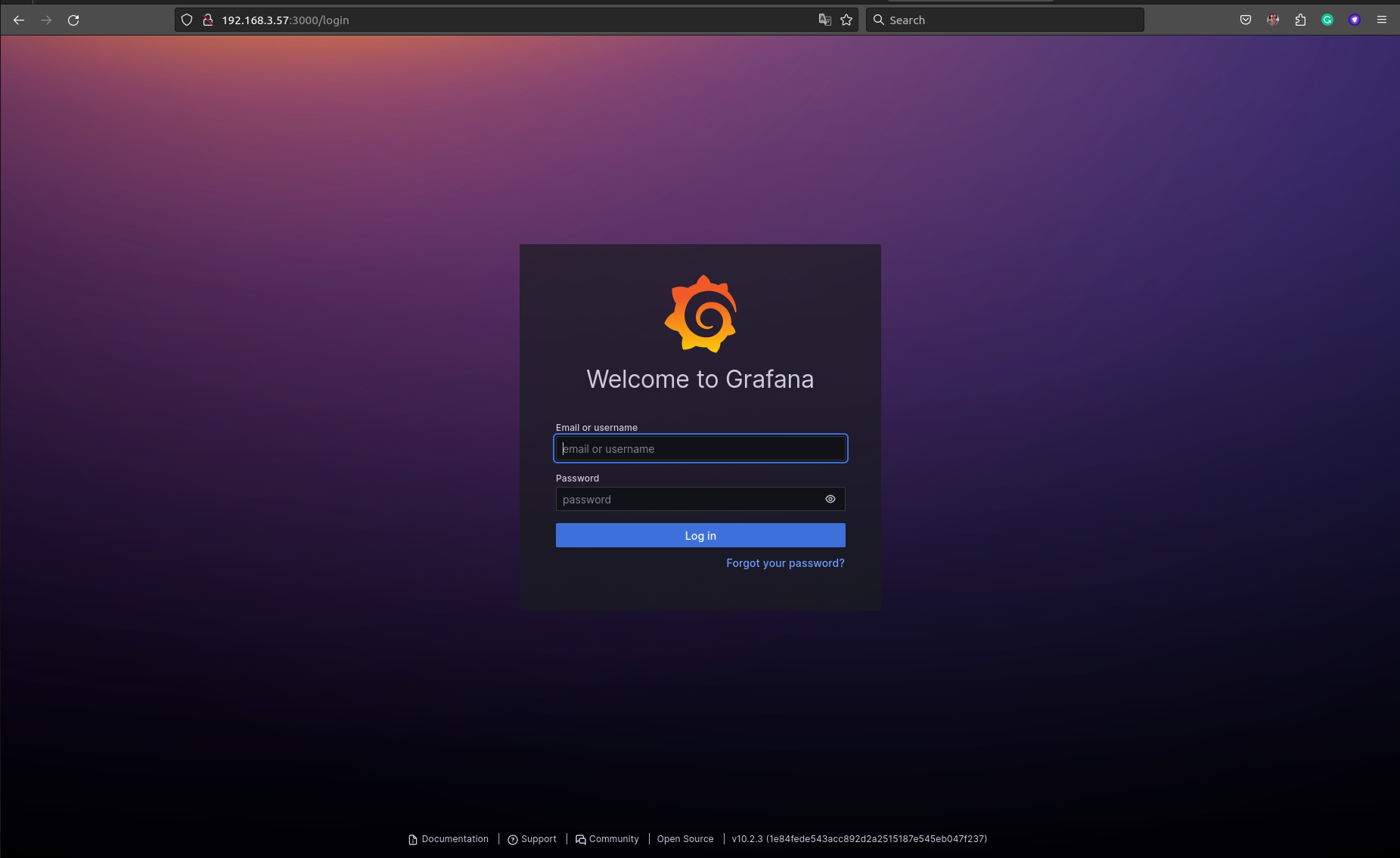Open the browser extensions puzzle icon
Viewport: 1400px width, 858px height.
[x=1300, y=20]
